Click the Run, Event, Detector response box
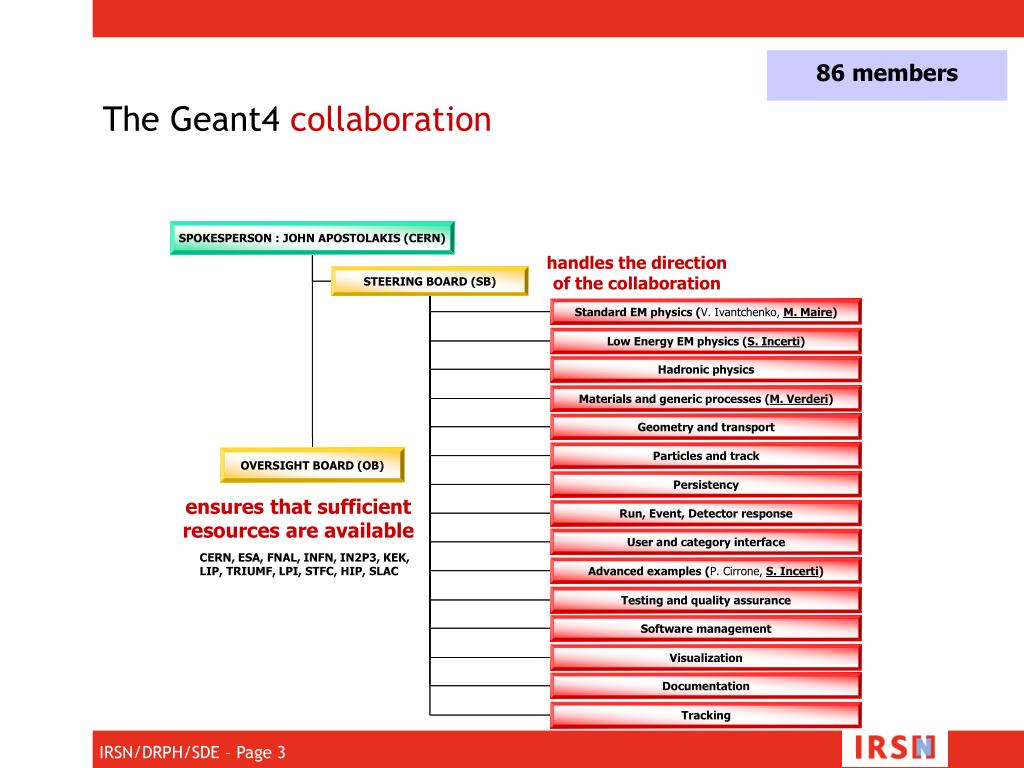Screen dimensions: 1024x768 (706, 513)
